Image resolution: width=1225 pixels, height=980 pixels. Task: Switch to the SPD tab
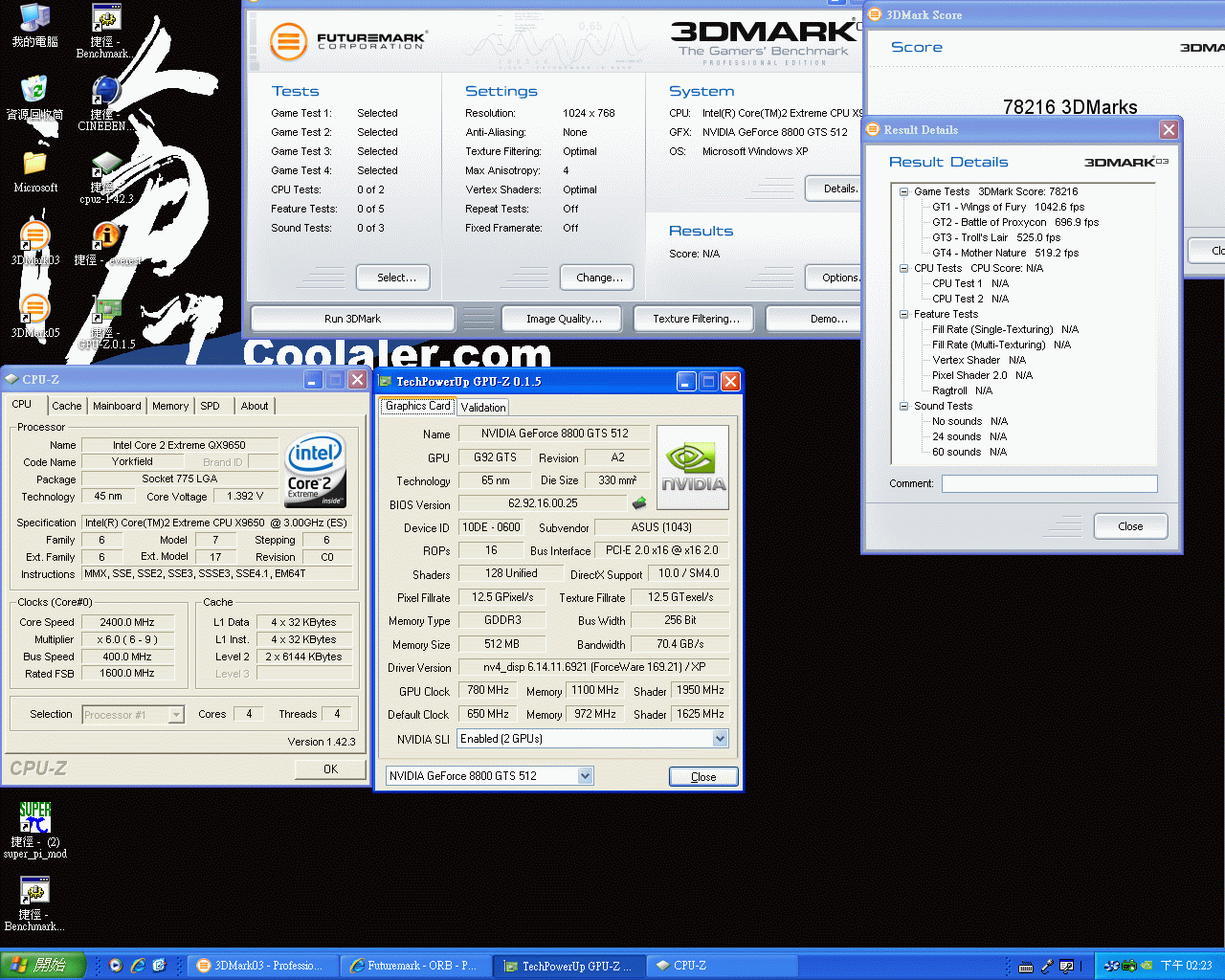pyautogui.click(x=210, y=406)
